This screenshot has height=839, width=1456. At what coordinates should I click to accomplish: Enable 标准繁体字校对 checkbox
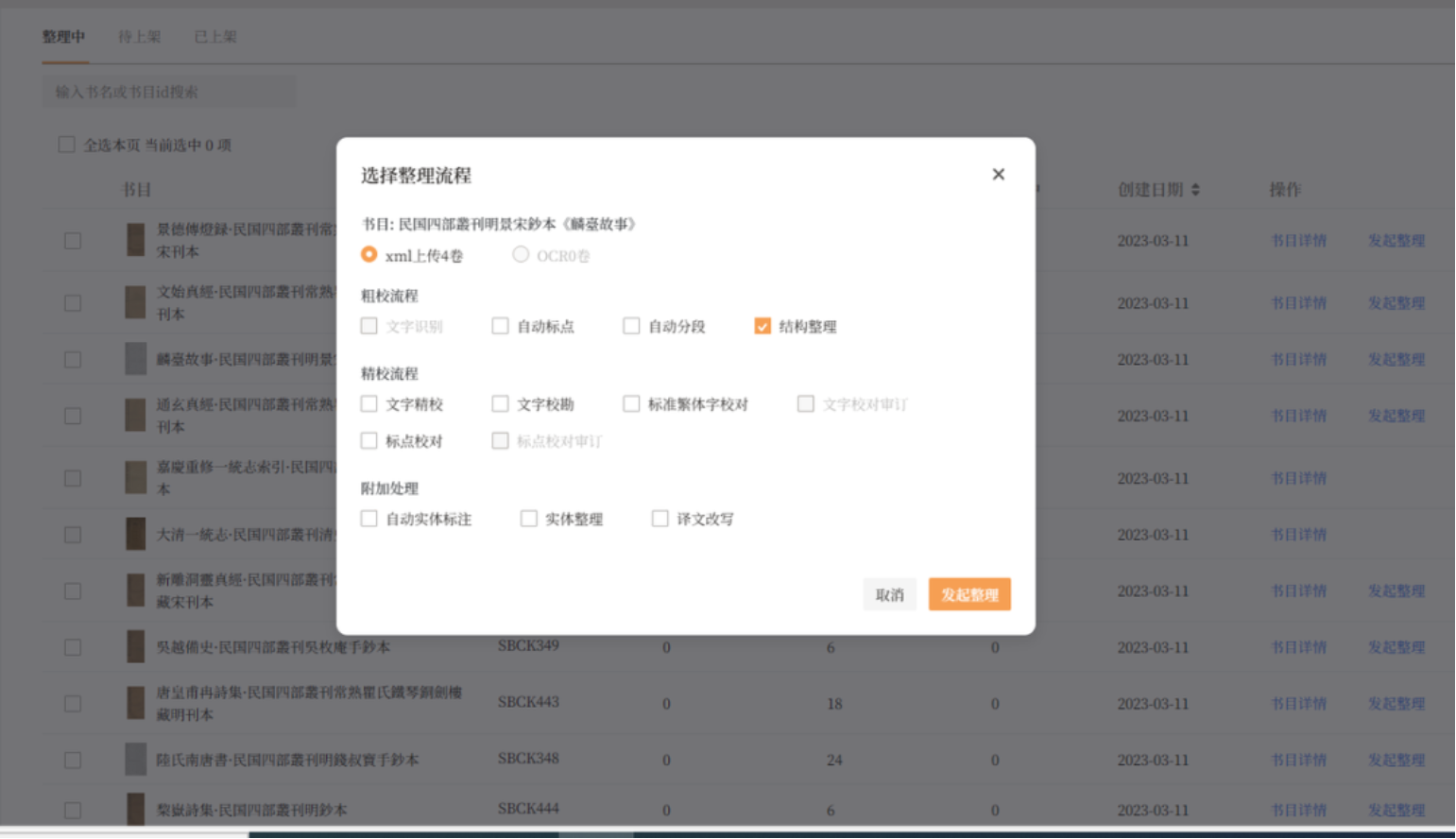click(631, 404)
